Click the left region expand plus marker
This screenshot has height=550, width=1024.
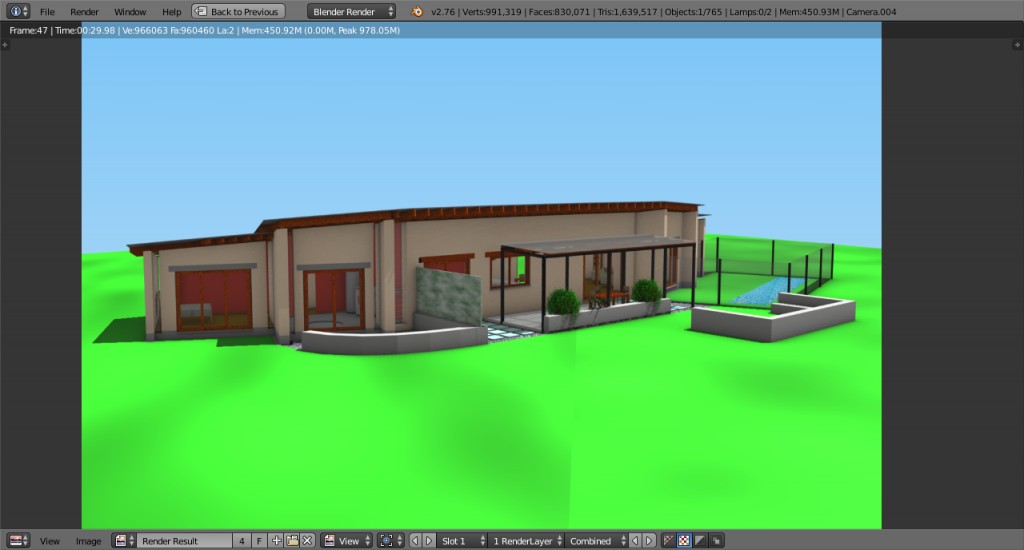[5, 44]
